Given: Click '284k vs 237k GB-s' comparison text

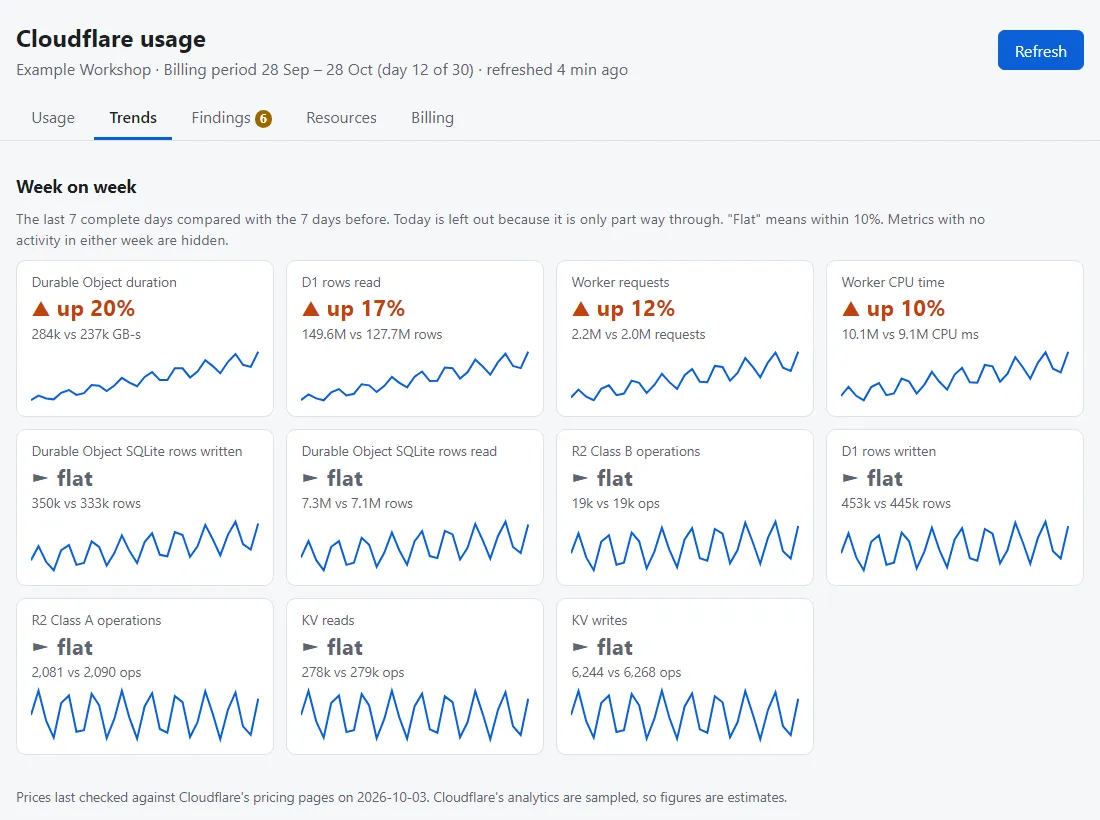Looking at the screenshot, I should 86,335.
